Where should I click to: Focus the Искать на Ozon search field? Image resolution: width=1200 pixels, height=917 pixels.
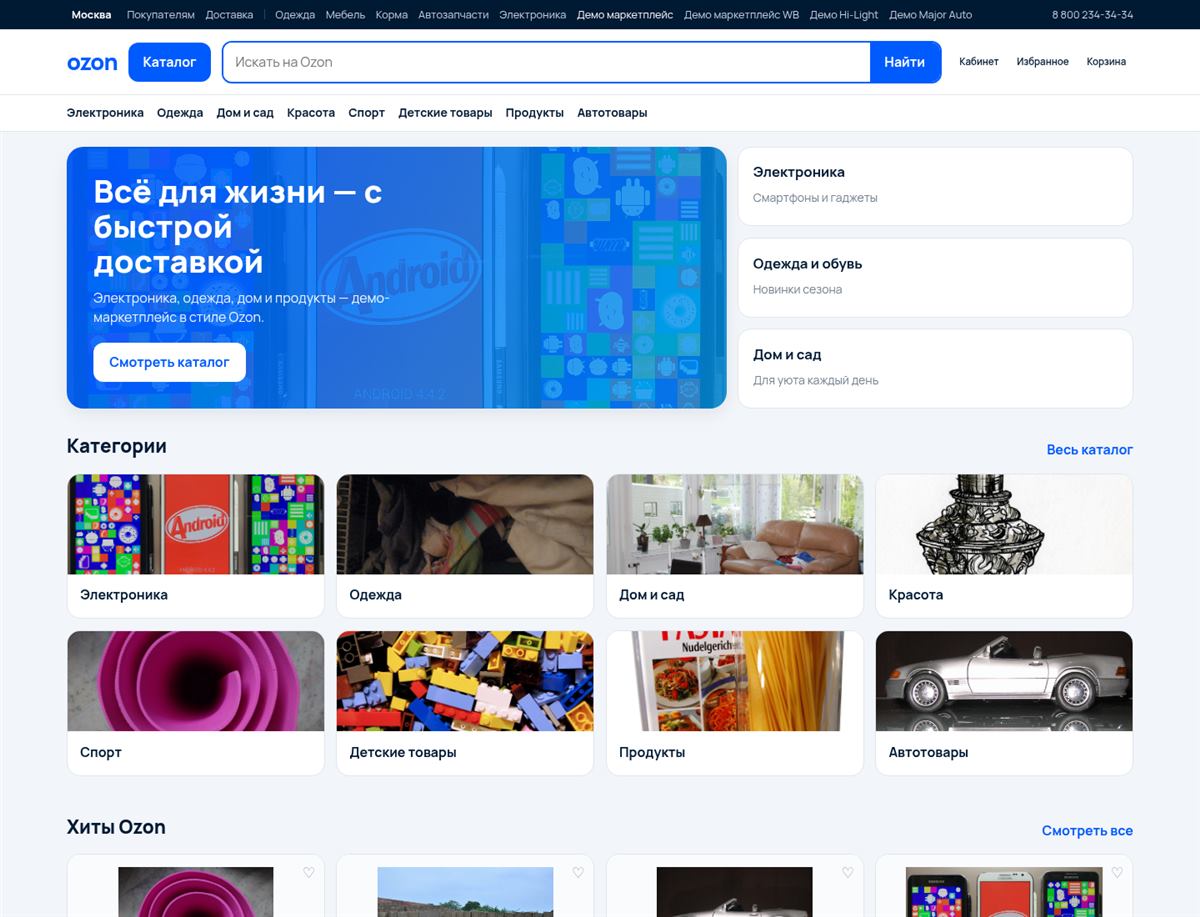click(x=546, y=62)
